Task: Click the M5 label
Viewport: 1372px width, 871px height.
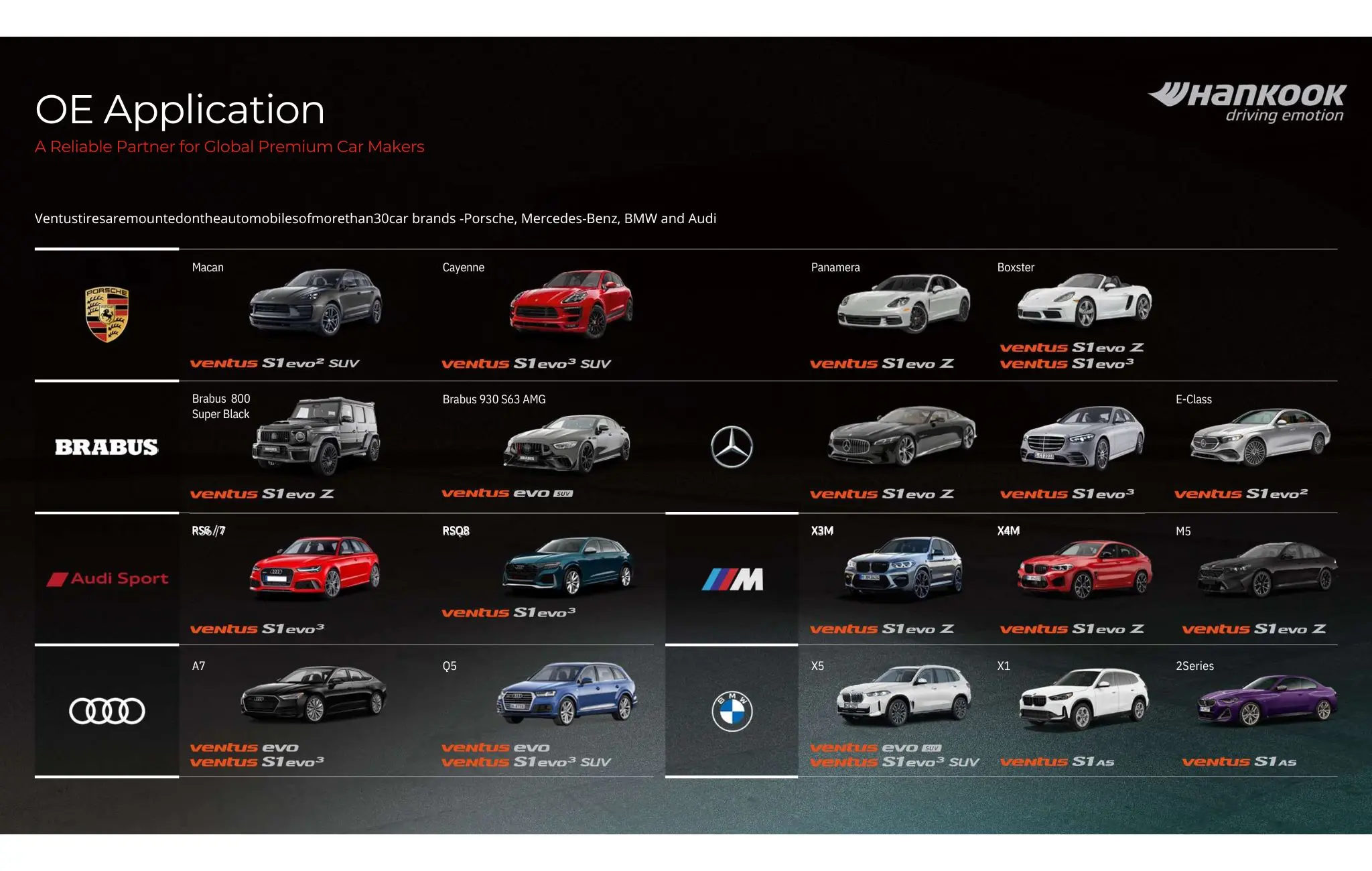Action: (x=1183, y=531)
